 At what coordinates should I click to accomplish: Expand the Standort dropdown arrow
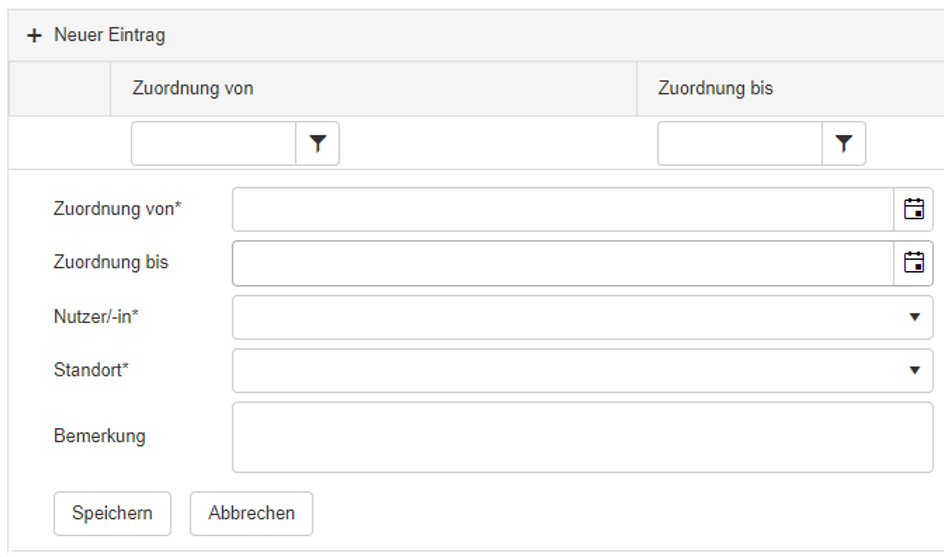click(914, 370)
